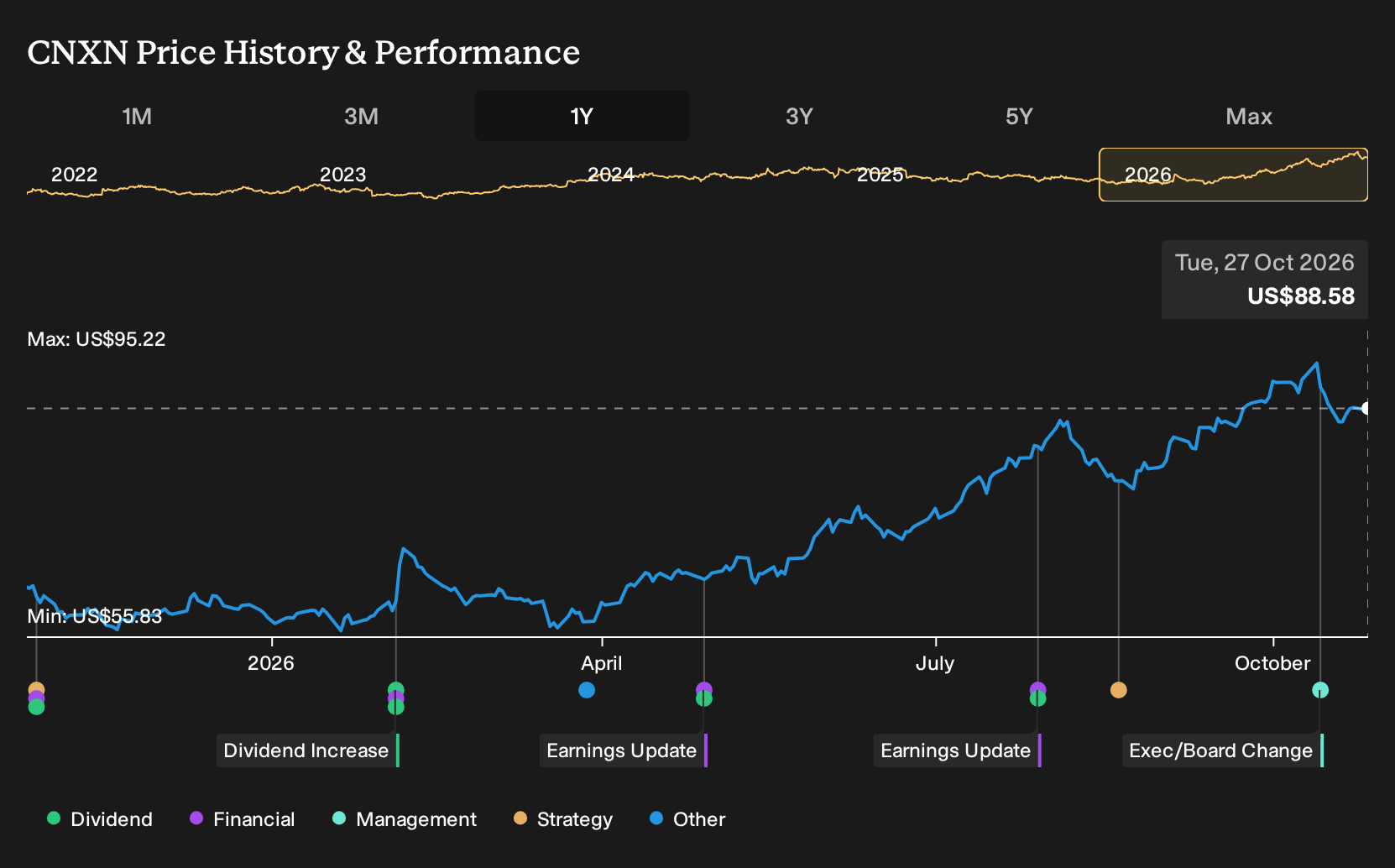1395x868 pixels.
Task: Toggle the Other legend item
Action: [x=687, y=819]
